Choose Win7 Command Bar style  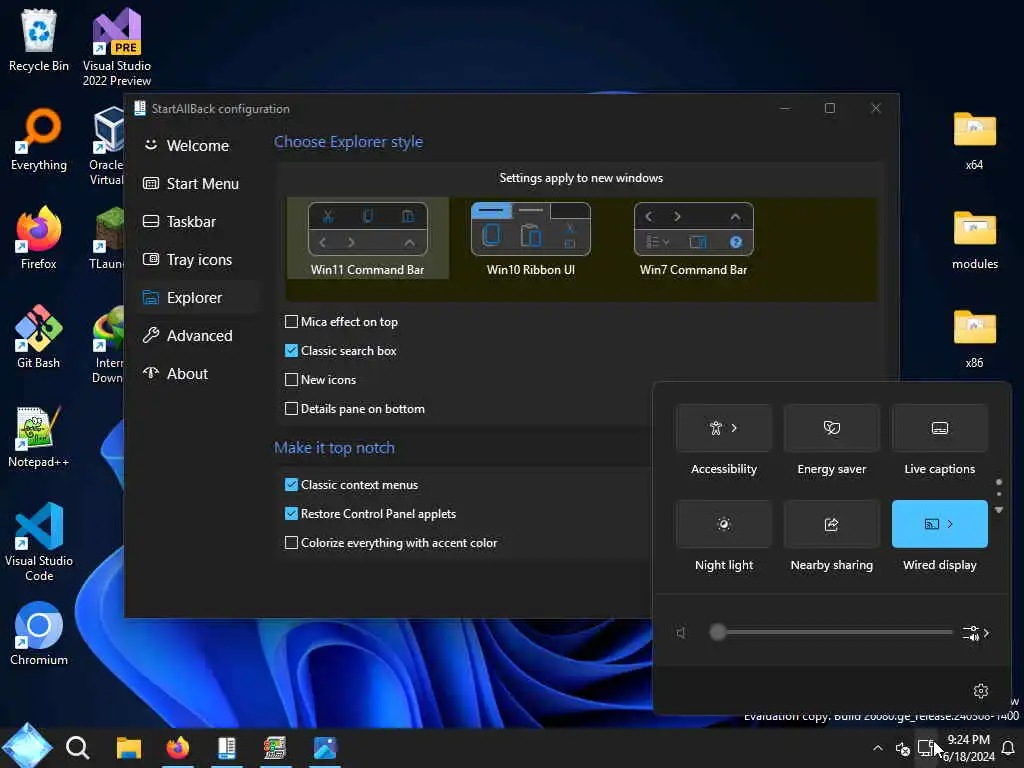click(x=694, y=239)
